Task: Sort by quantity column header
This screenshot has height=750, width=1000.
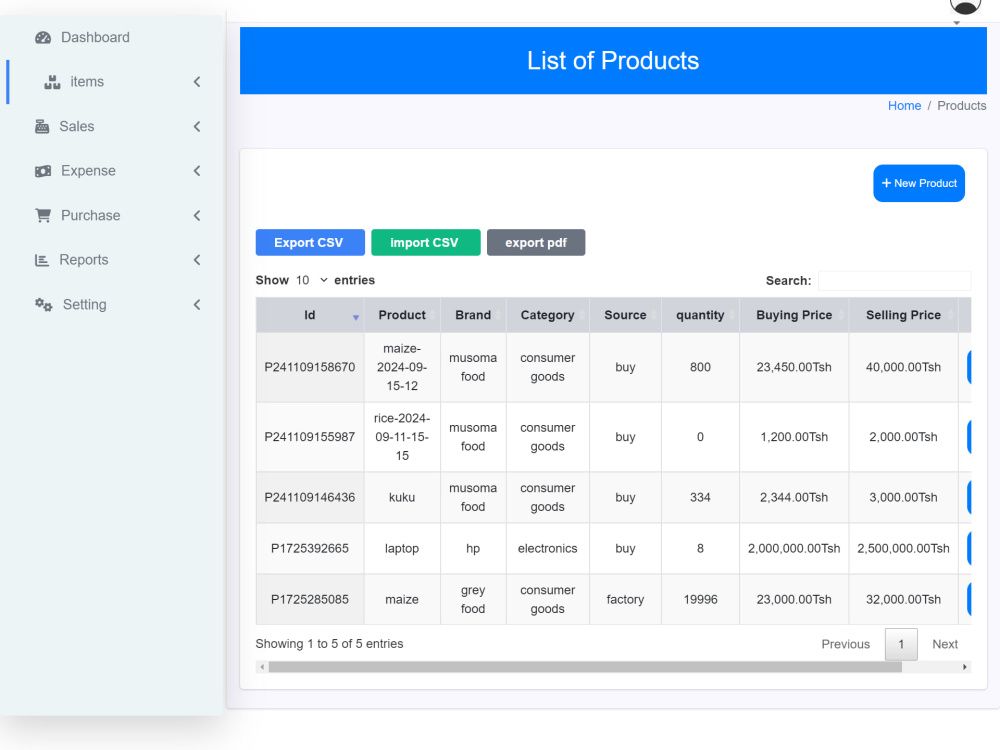Action: tap(700, 315)
